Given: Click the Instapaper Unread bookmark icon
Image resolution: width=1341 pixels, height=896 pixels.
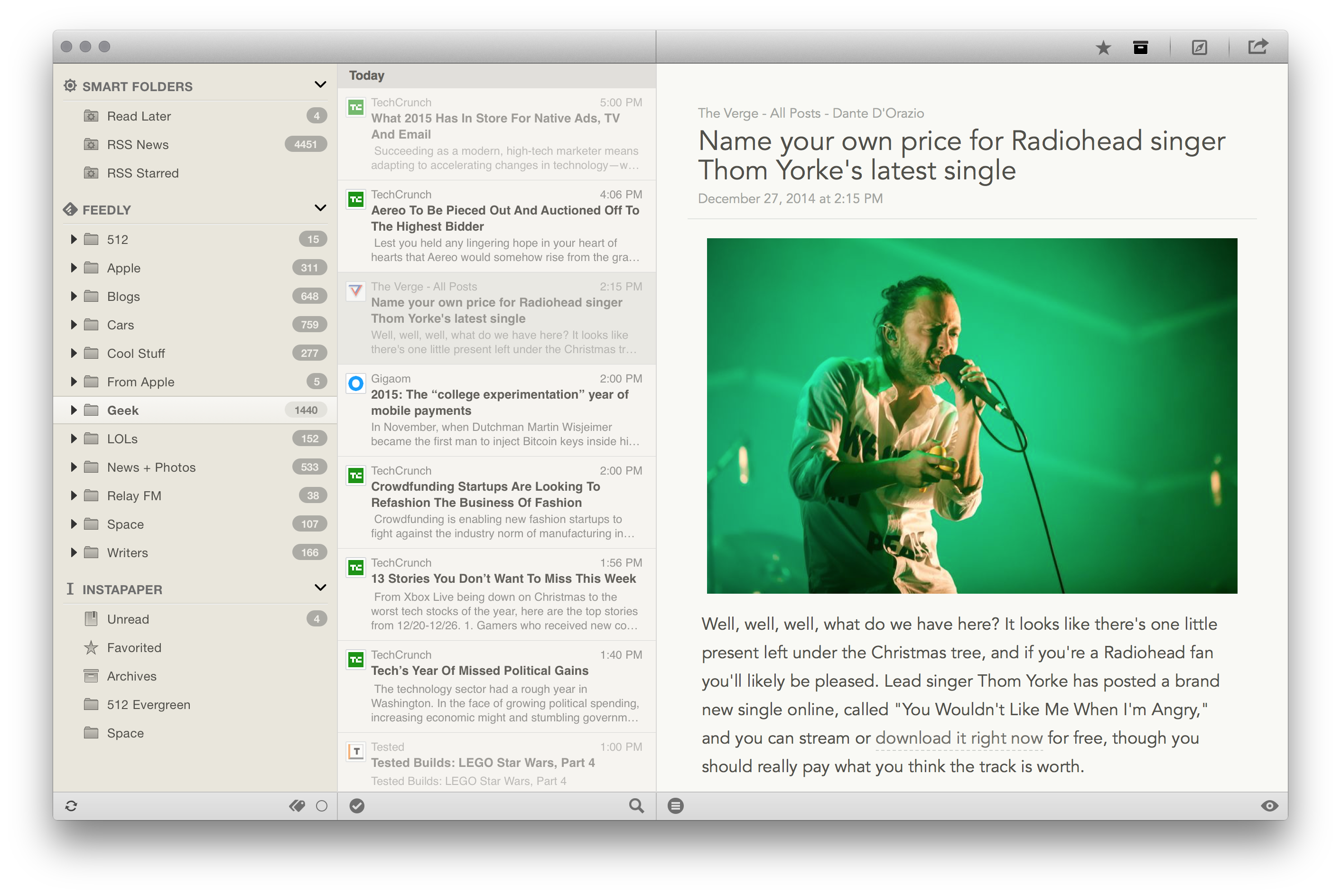Looking at the screenshot, I should [91, 618].
